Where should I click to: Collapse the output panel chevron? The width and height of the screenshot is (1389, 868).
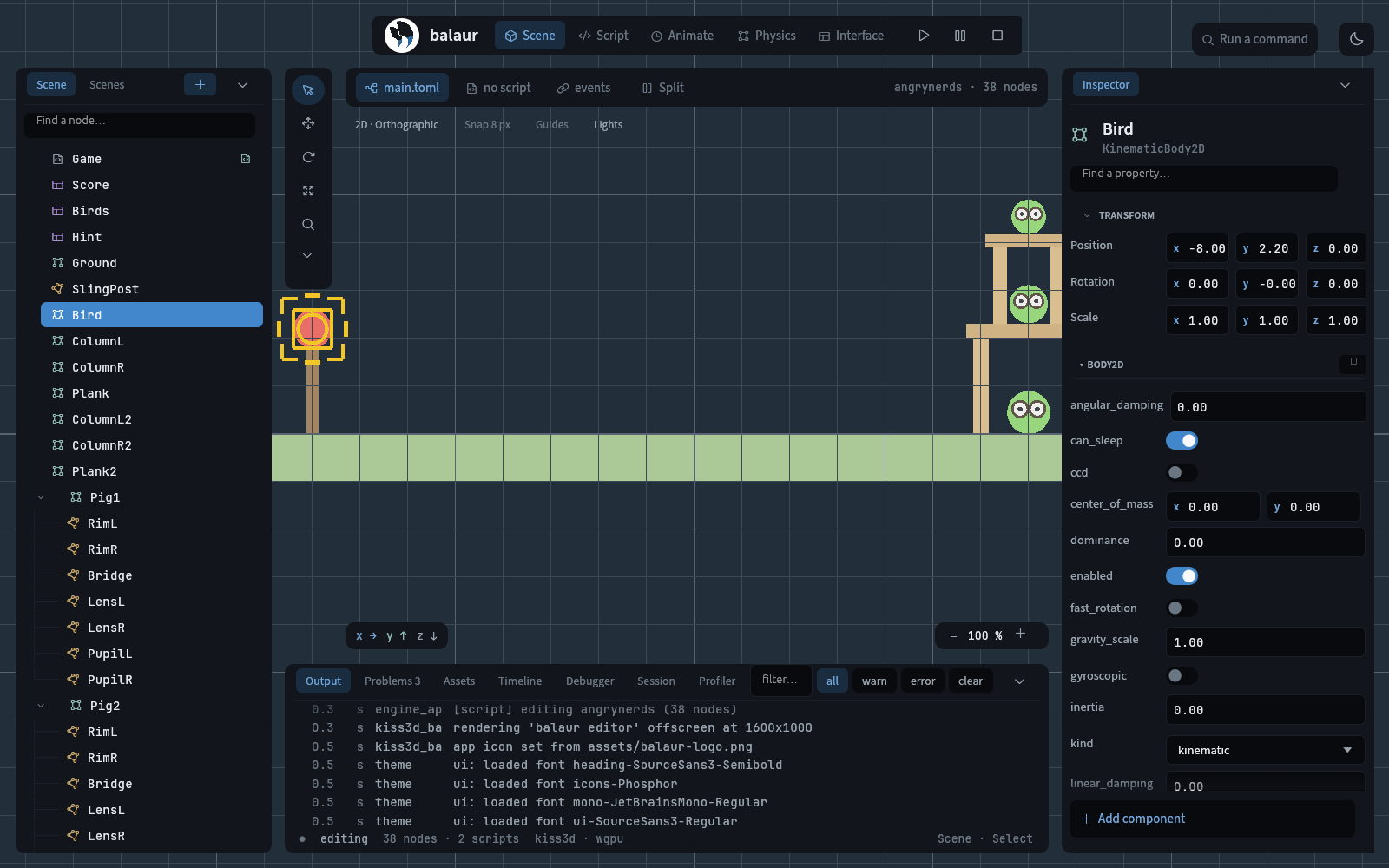(1020, 681)
